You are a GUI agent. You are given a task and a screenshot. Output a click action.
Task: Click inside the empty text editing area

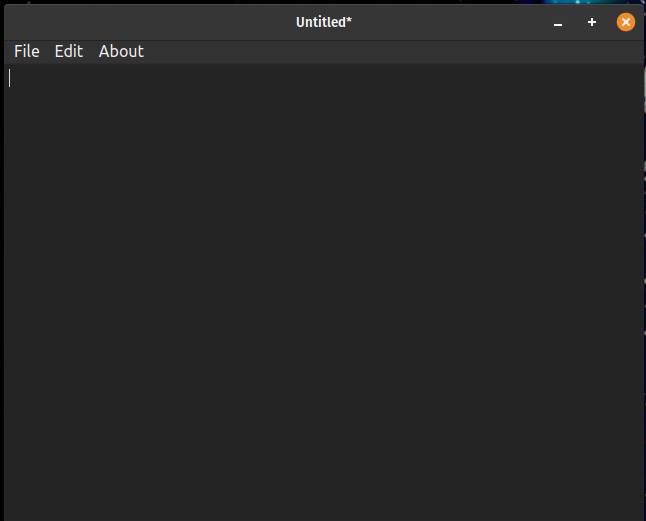click(x=324, y=292)
